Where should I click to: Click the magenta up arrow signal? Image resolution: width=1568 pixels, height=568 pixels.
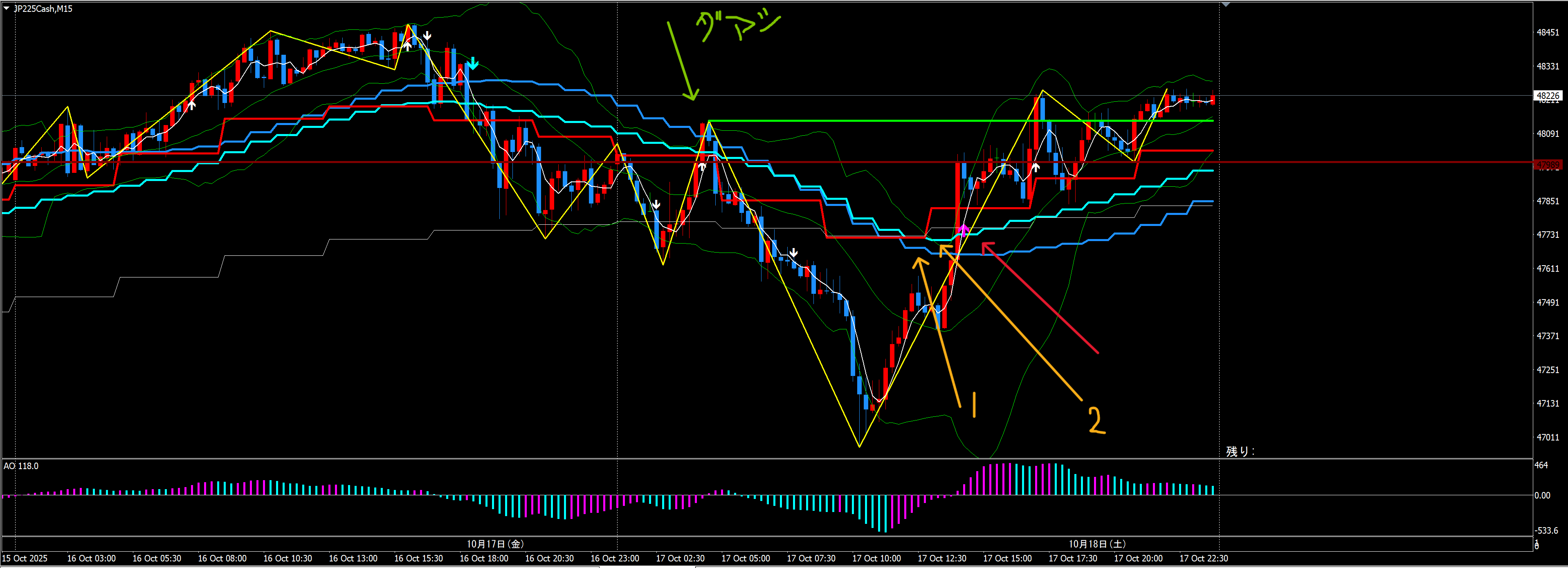point(964,230)
